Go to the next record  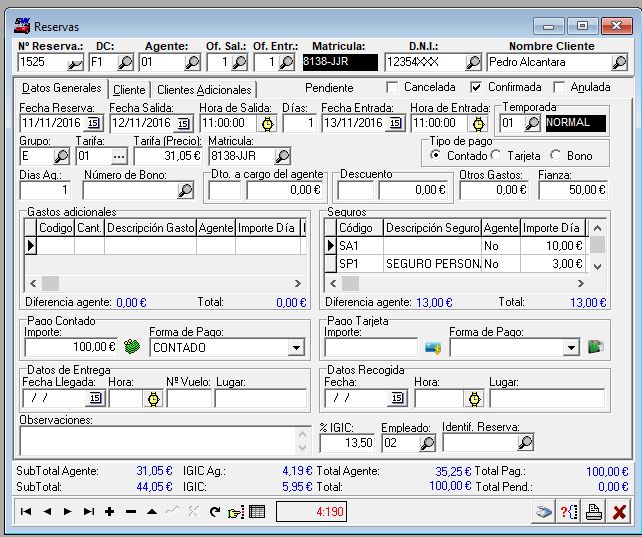[68, 512]
